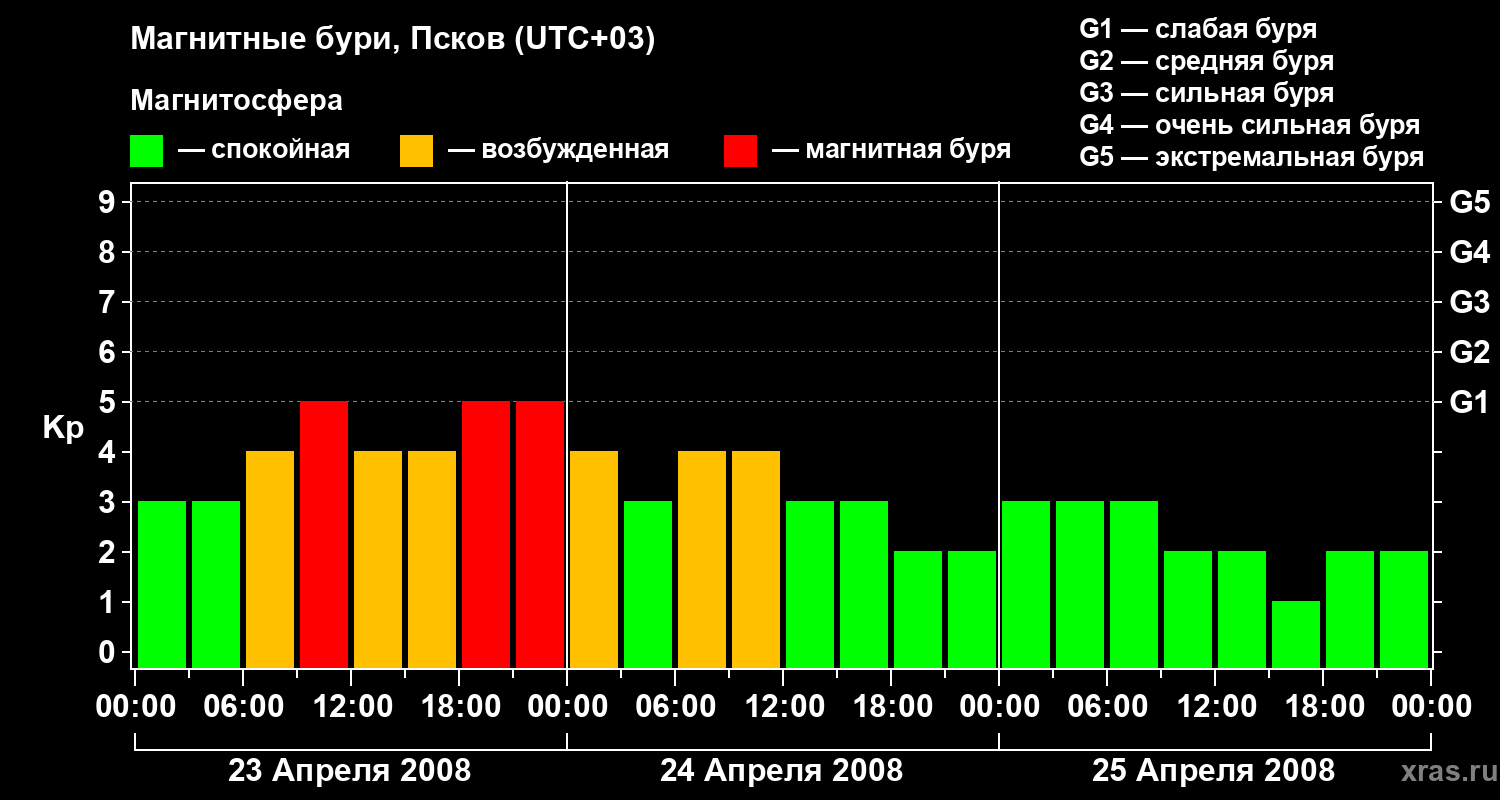The width and height of the screenshot is (1500, 800).
Task: Click the G1 tick label on the right axis
Action: [x=1469, y=402]
